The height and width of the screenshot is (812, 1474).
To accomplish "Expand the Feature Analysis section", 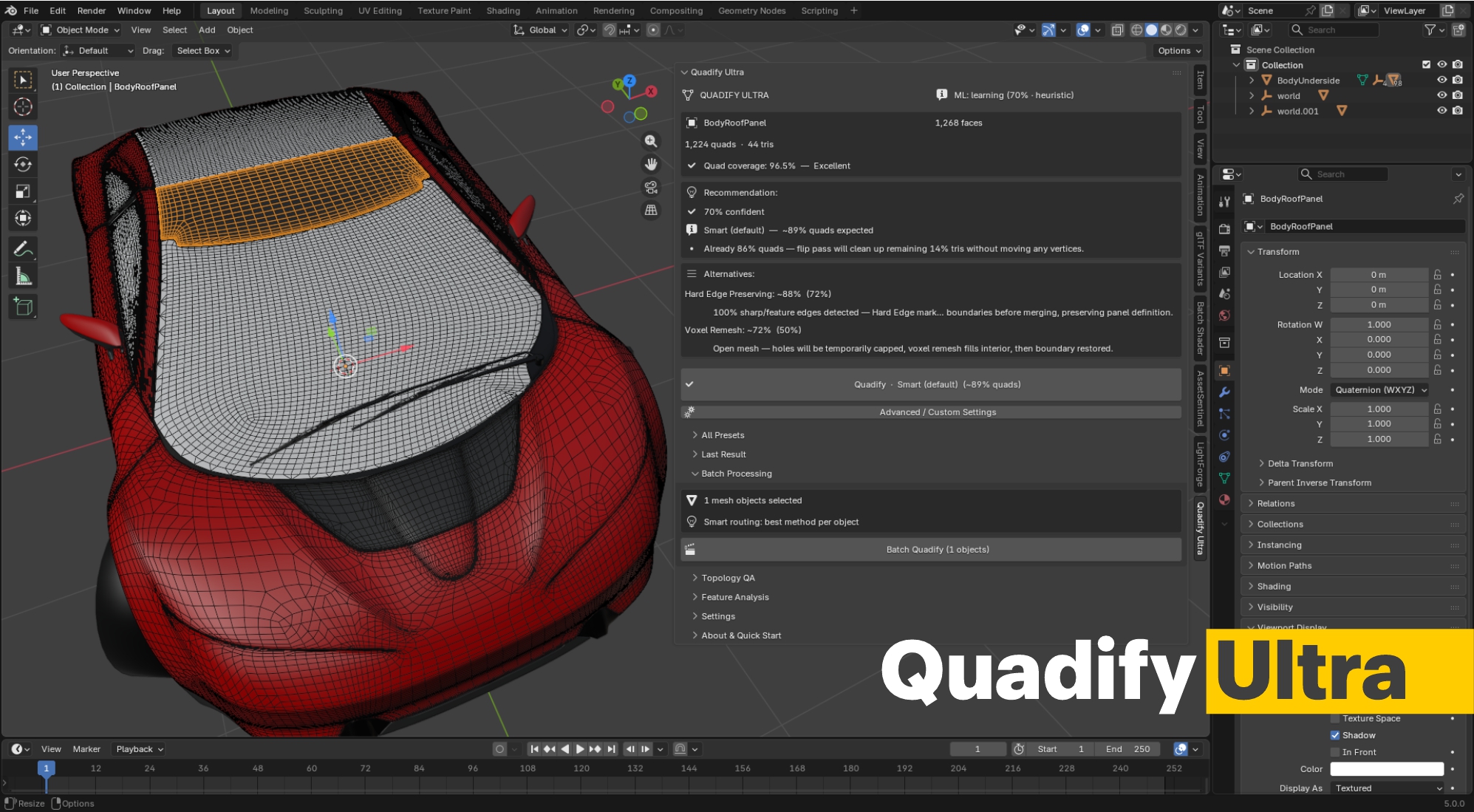I will 734,597.
